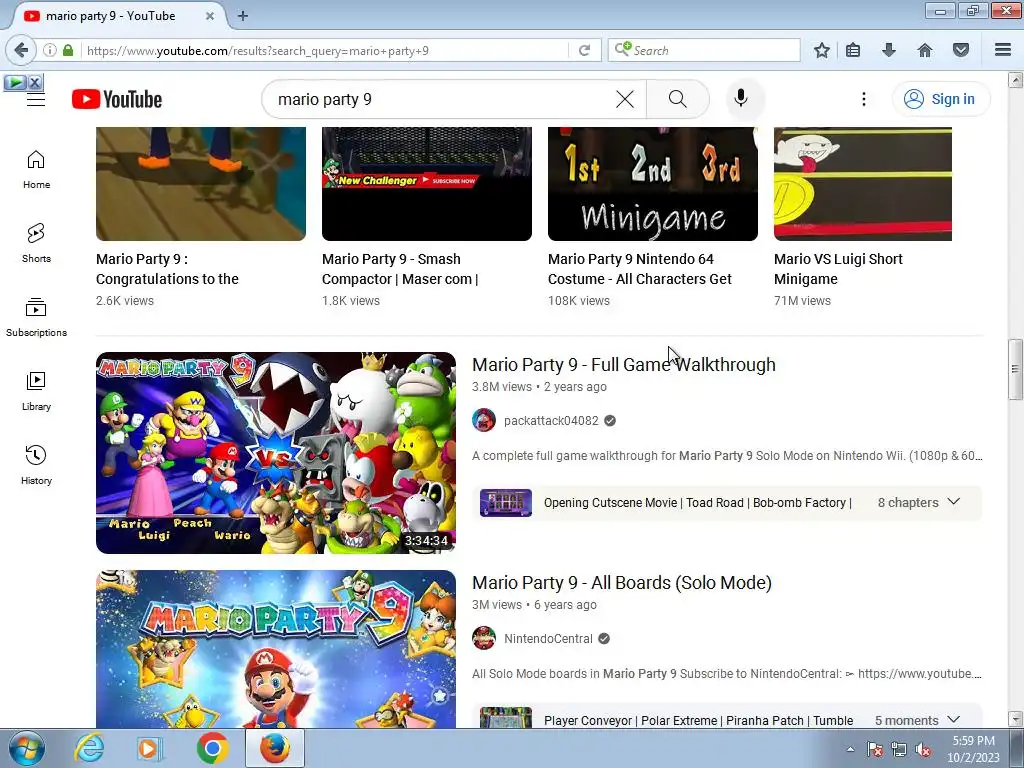Image resolution: width=1024 pixels, height=768 pixels.
Task: Open short Mario VS Luigi Short Minigame
Action: tap(838, 269)
